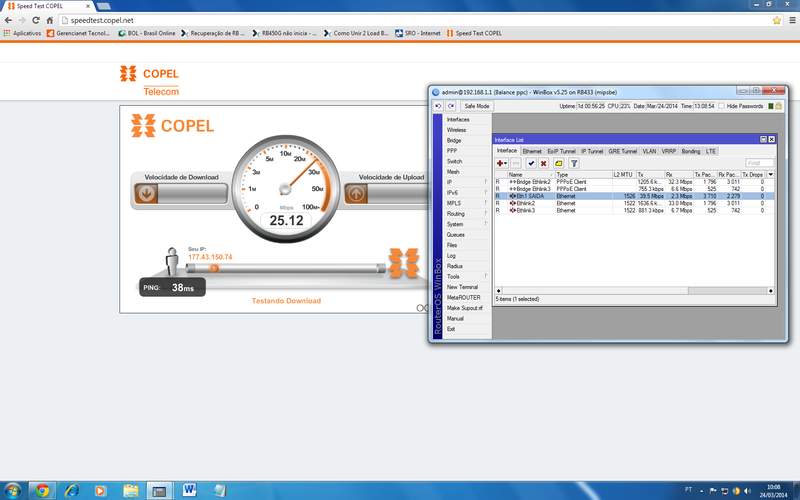This screenshot has width=800, height=500.
Task: Click the Chrome bookmark star icon
Action: coord(777,20)
